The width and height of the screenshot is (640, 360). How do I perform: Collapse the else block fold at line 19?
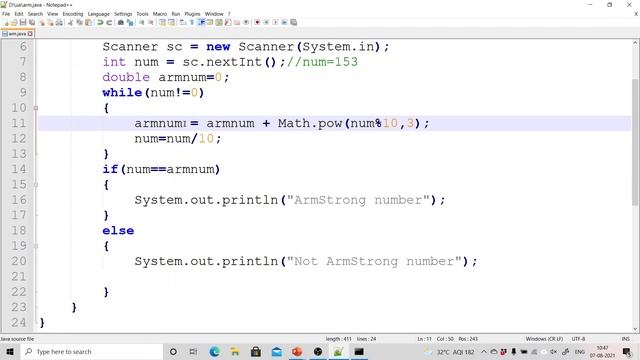pos(36,246)
